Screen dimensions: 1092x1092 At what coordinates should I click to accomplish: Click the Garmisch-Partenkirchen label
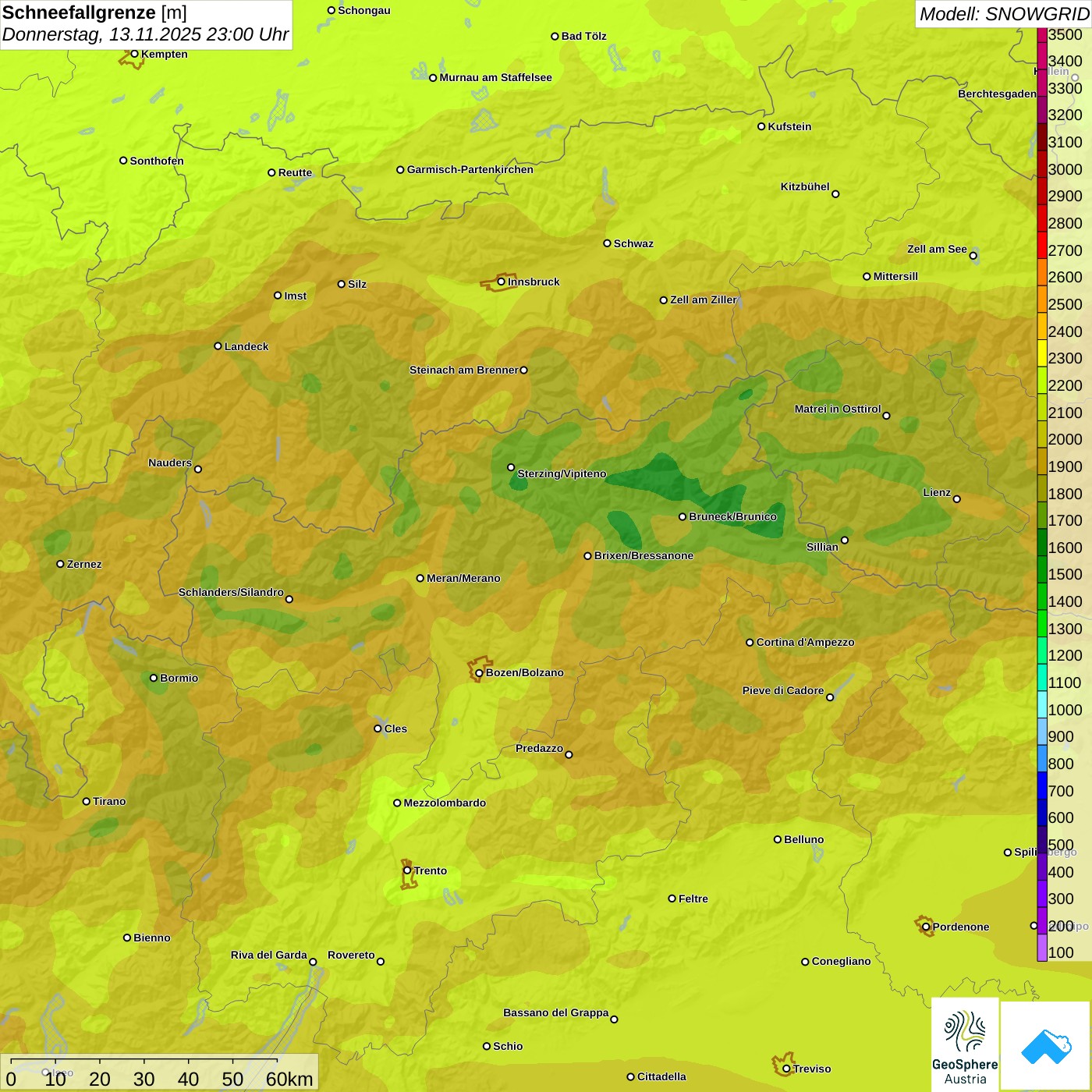pos(470,169)
